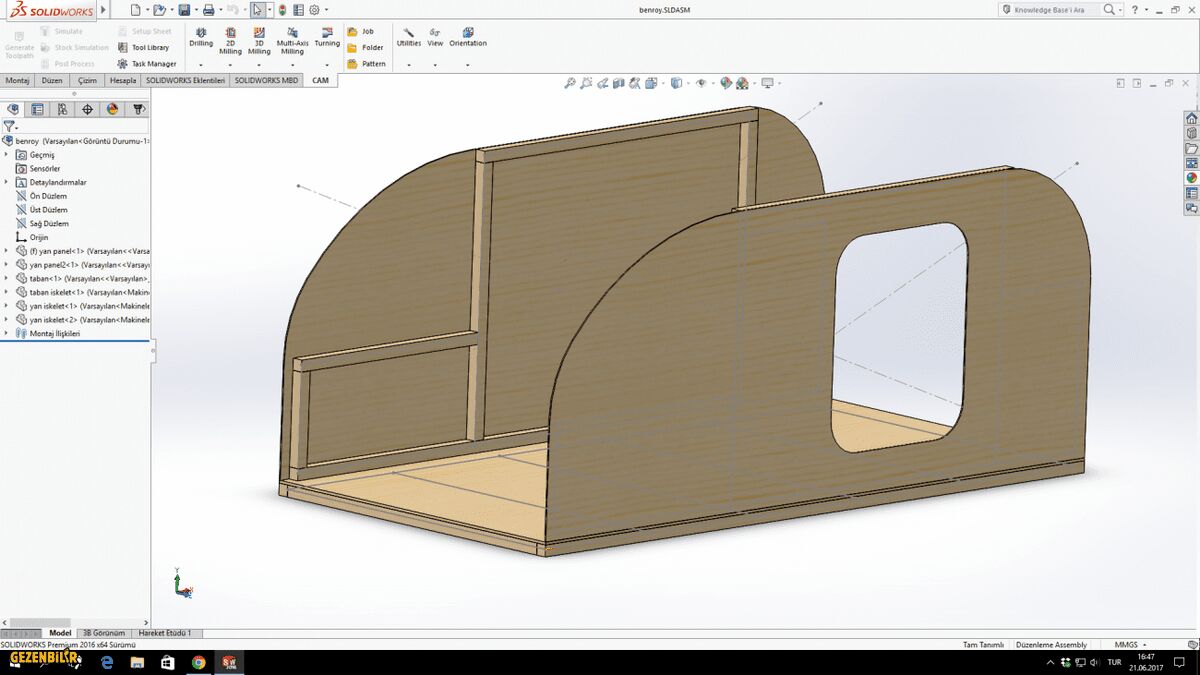Expand the Detaylandırmalar tree node
The width and height of the screenshot is (1200, 675).
[x=7, y=183]
